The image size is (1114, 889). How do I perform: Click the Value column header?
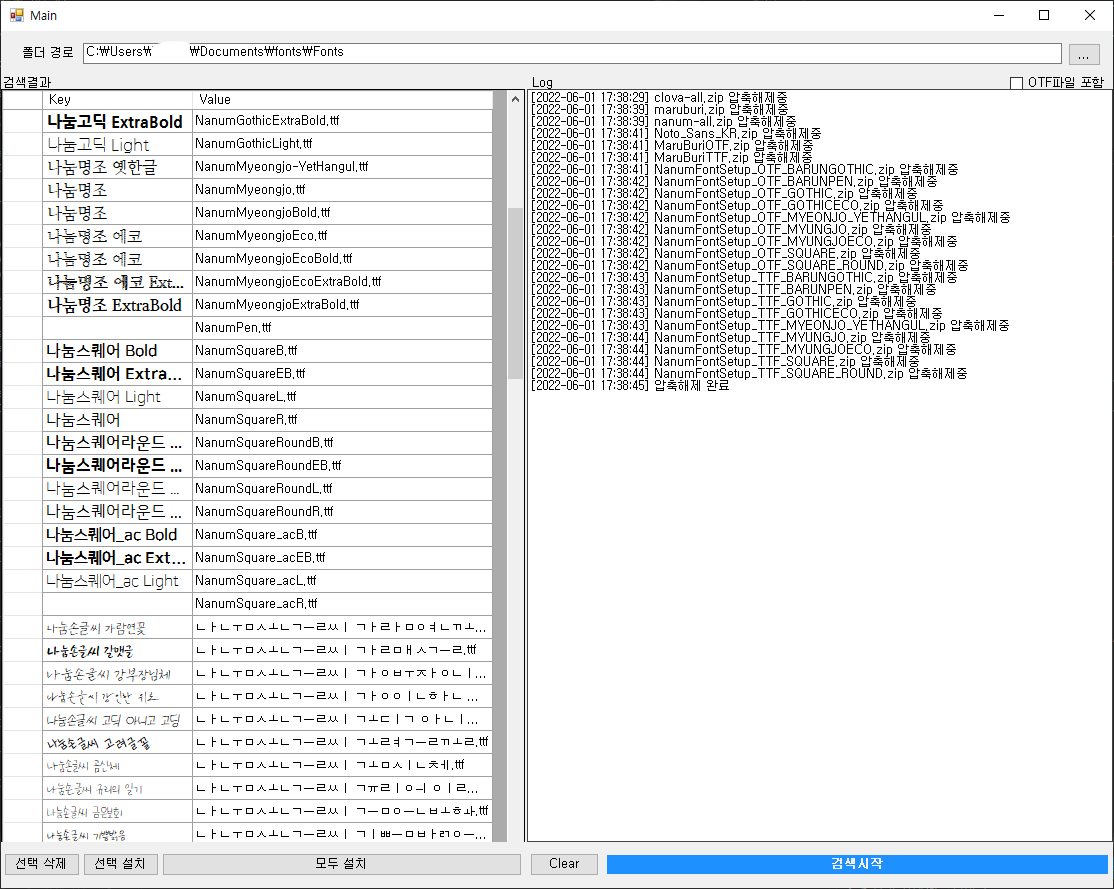point(342,99)
